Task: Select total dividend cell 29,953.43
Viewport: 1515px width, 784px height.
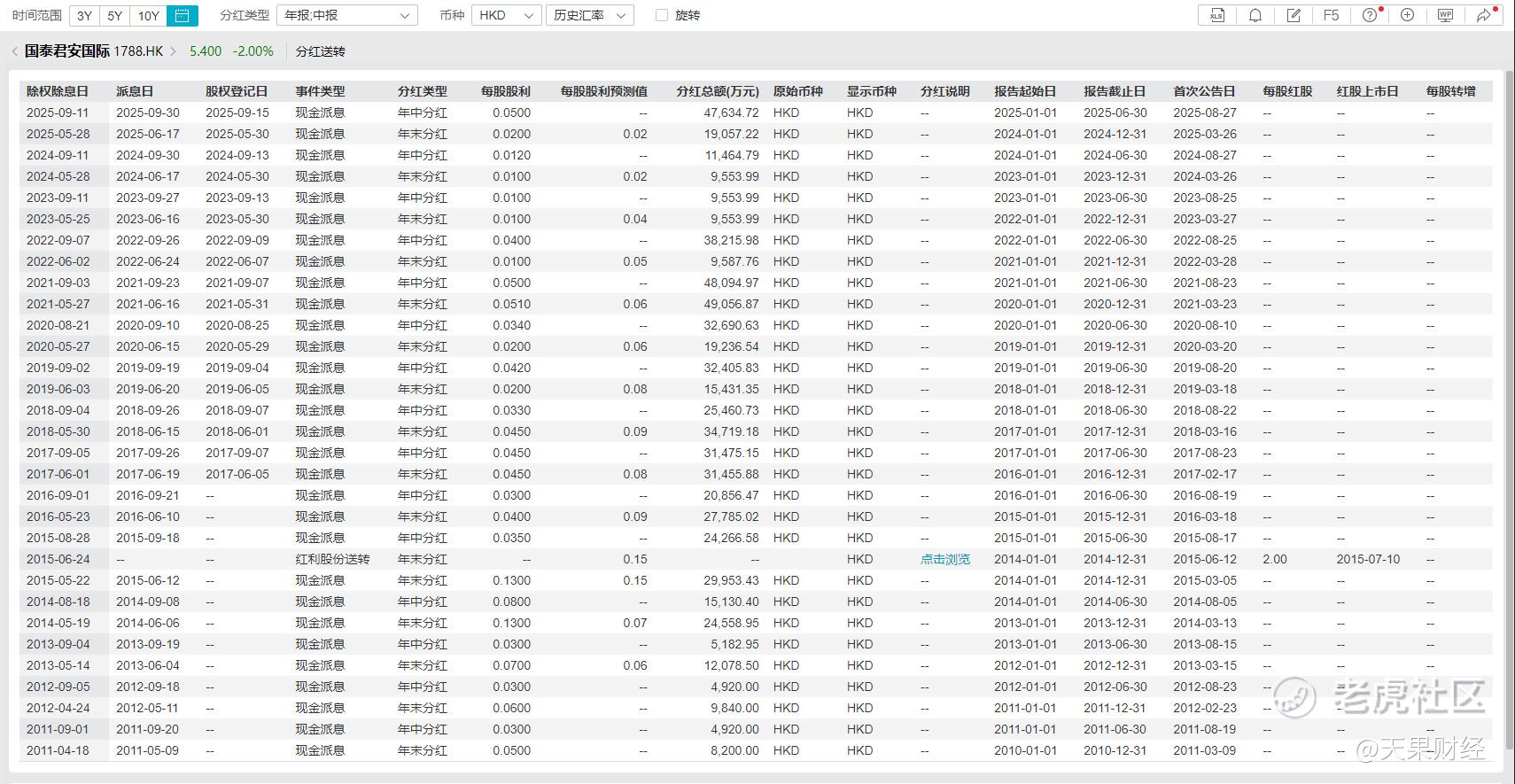Action: pyautogui.click(x=732, y=580)
